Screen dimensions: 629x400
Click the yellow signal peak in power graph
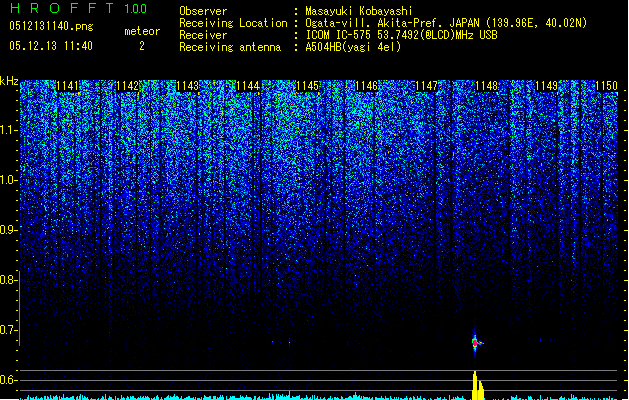click(x=478, y=386)
